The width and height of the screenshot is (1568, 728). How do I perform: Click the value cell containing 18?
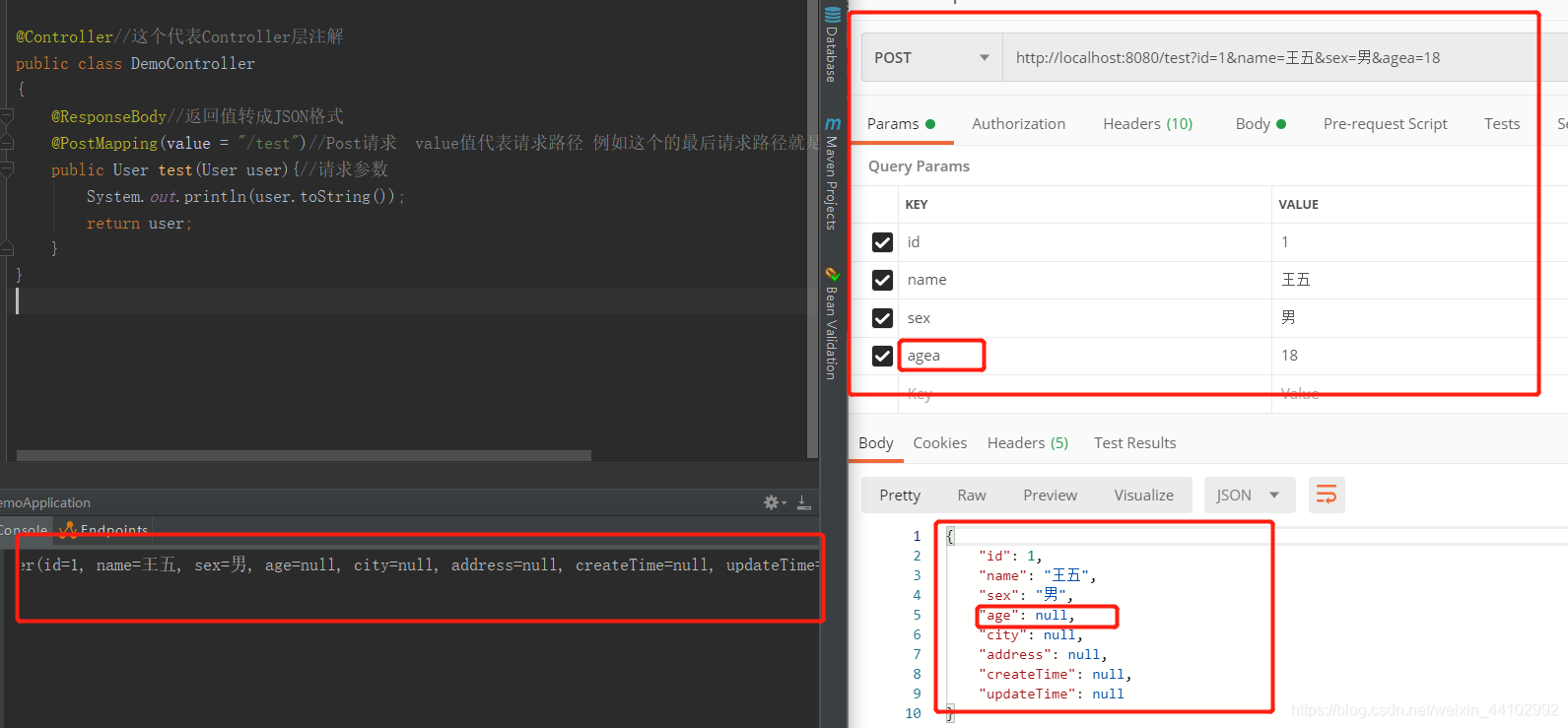pos(1419,356)
